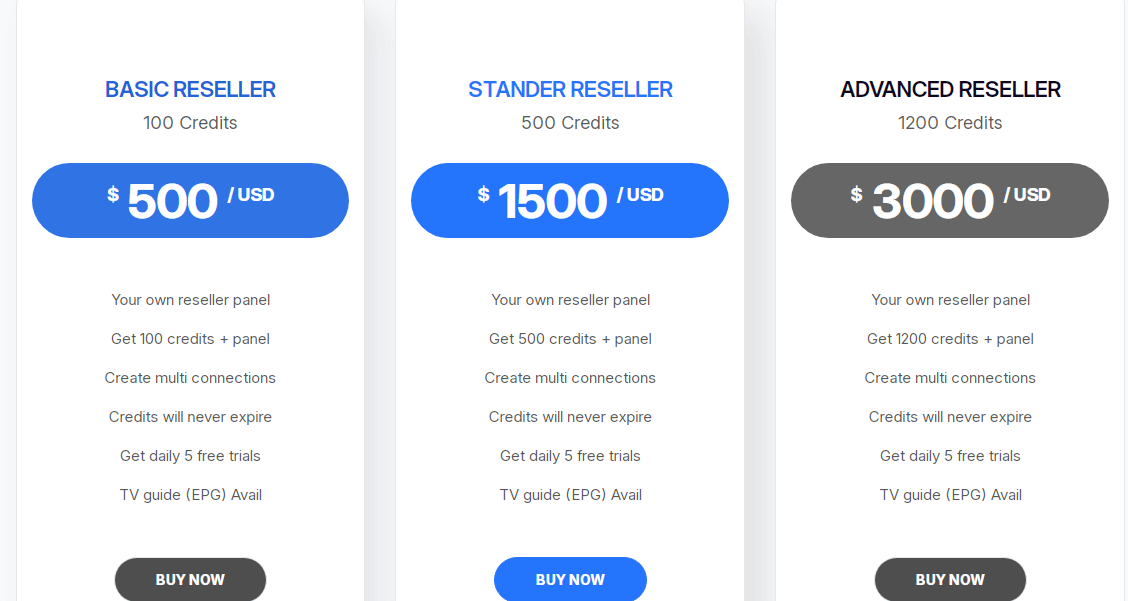Open the BASIC RESELLER plan heading
The image size is (1128, 601).
190,89
